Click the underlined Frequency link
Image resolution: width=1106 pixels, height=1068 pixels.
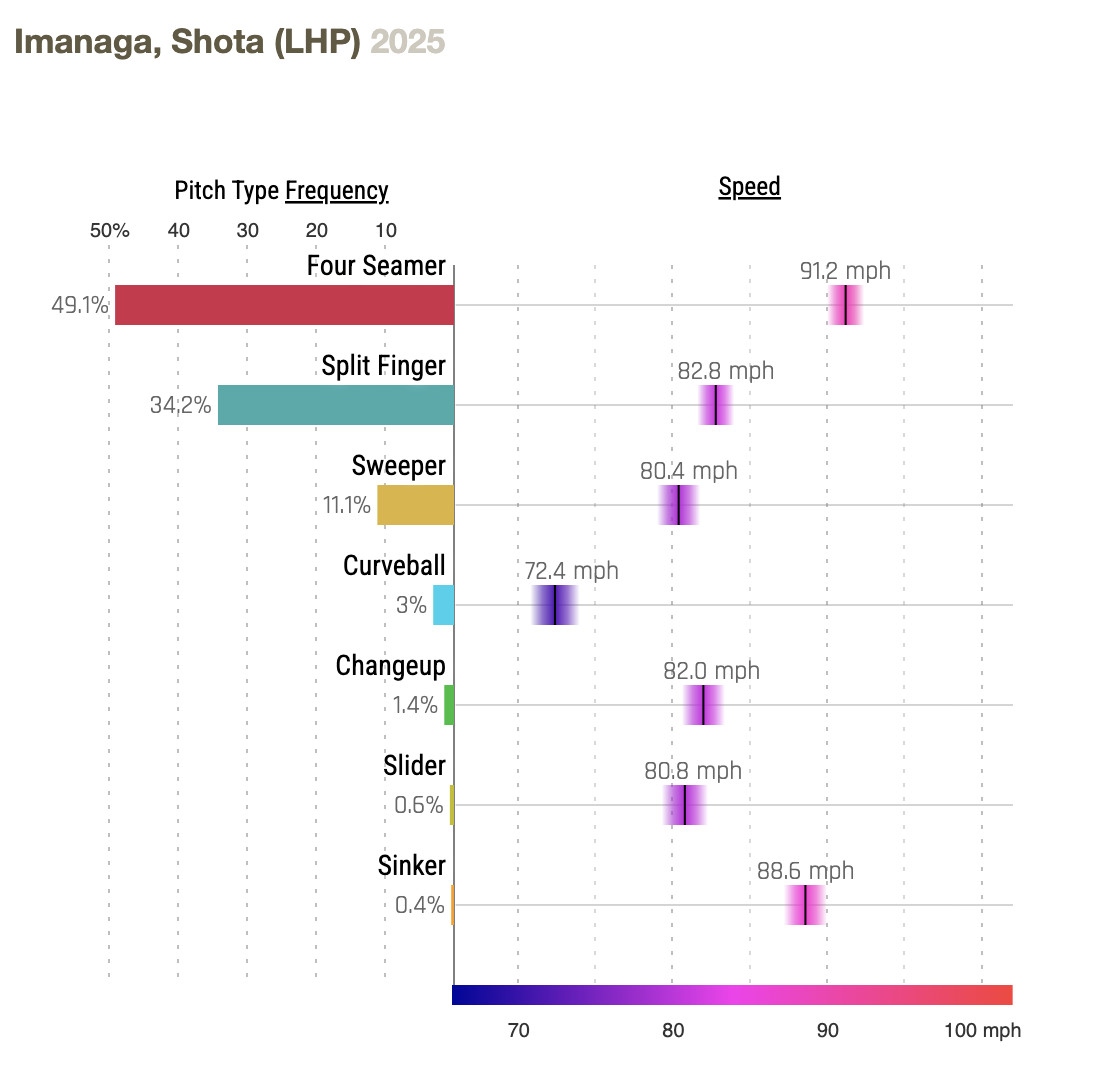(336, 191)
